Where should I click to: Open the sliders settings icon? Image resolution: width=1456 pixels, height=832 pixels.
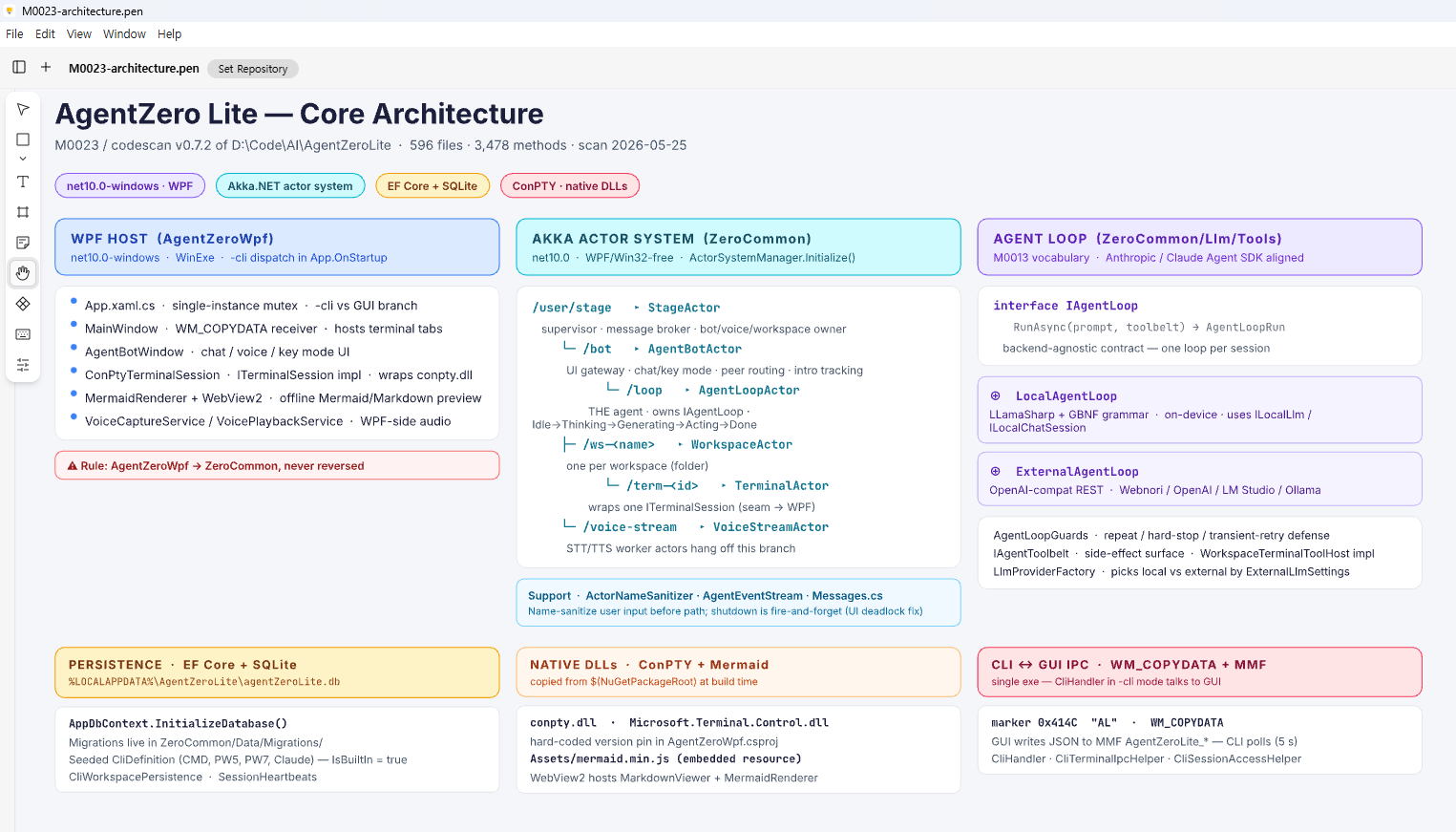tap(23, 365)
